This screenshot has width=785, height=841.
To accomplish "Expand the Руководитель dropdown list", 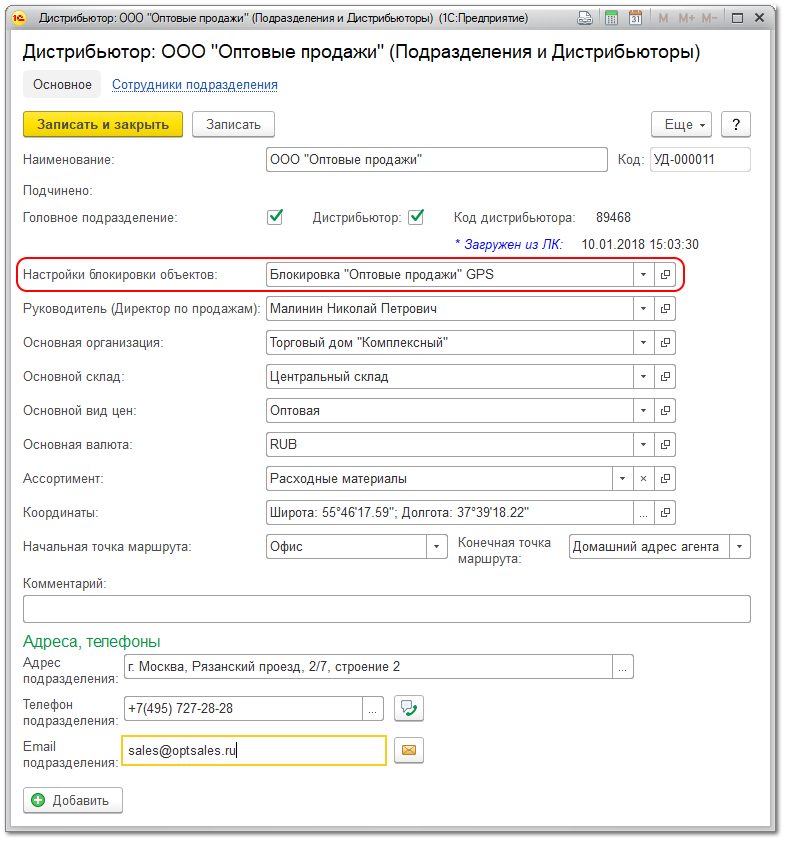I will click(x=643, y=309).
